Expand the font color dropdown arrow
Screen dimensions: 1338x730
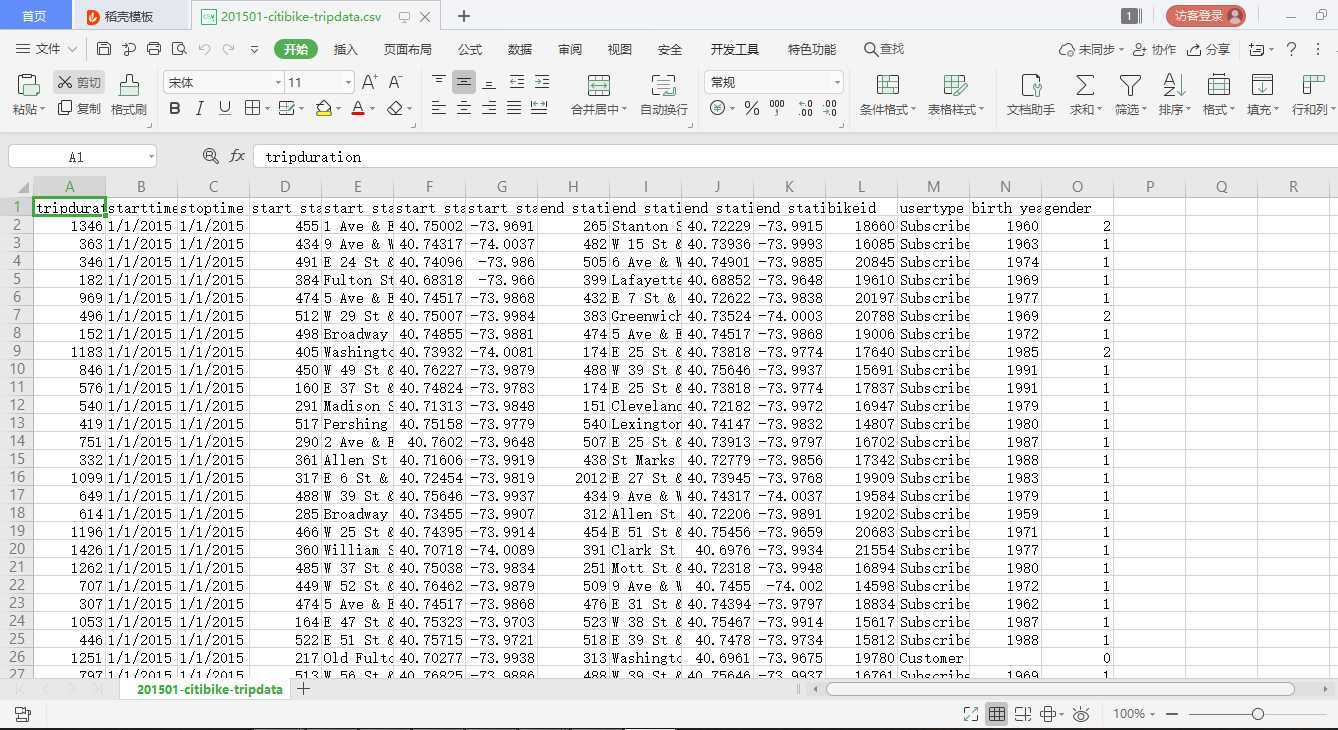point(373,108)
